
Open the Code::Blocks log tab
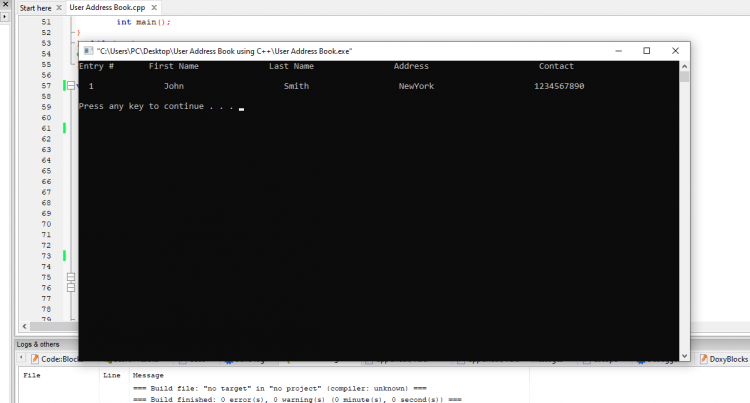[55, 359]
